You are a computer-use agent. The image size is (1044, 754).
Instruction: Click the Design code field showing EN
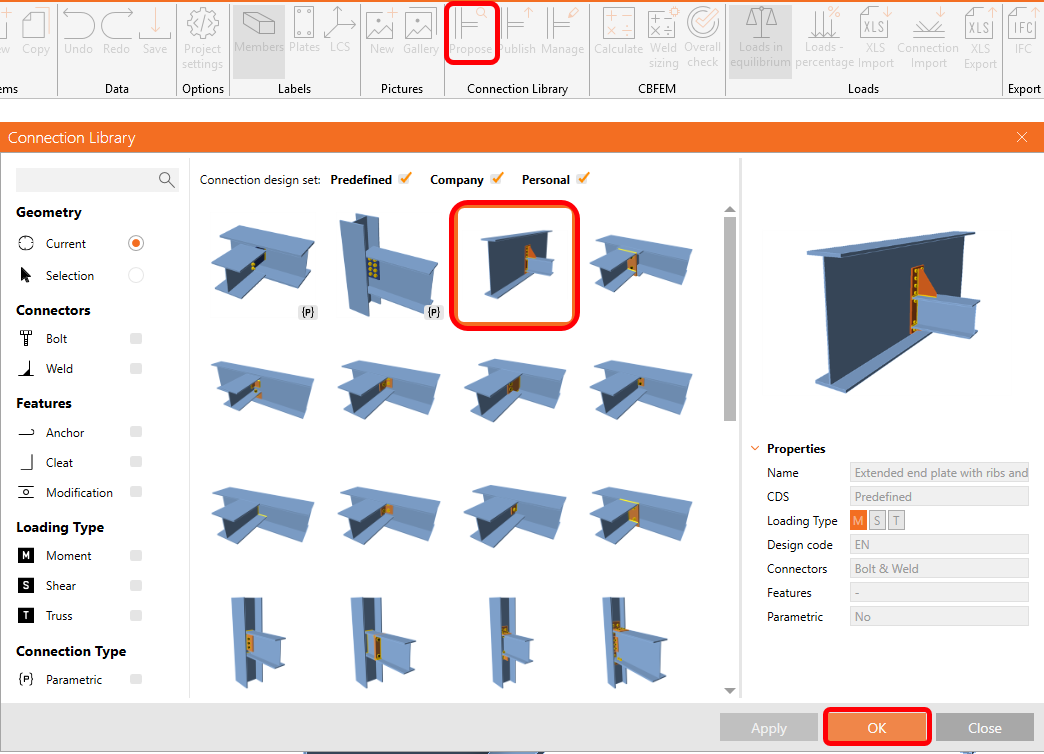tap(939, 544)
